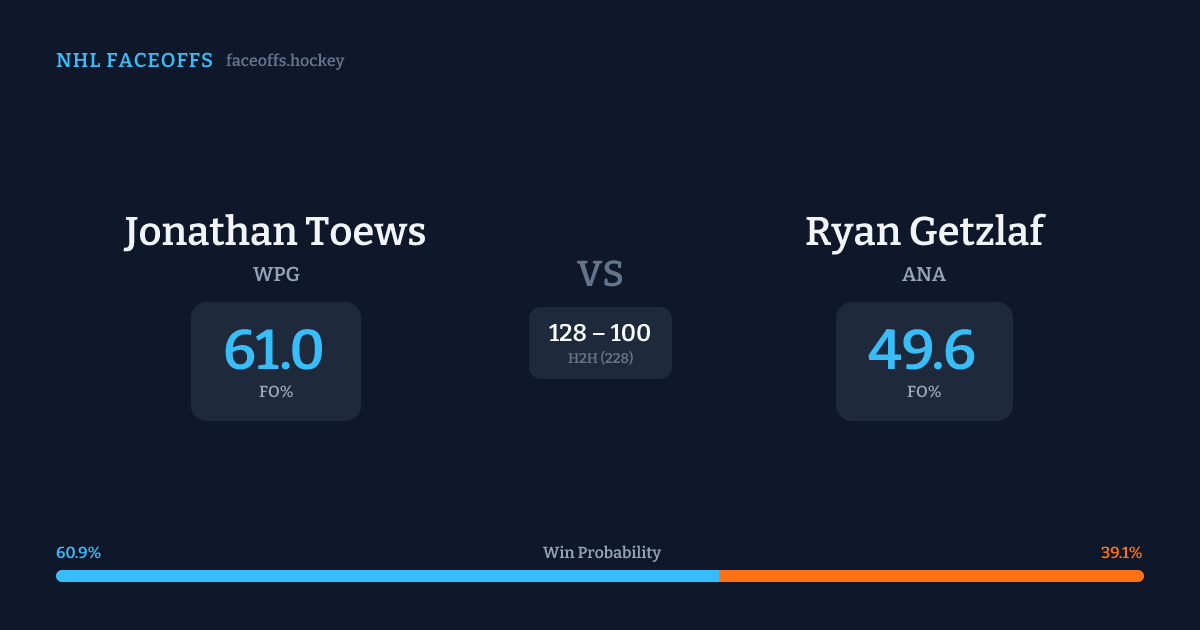This screenshot has width=1200, height=630.
Task: Click the 60.9% win probability figure
Action: (78, 553)
